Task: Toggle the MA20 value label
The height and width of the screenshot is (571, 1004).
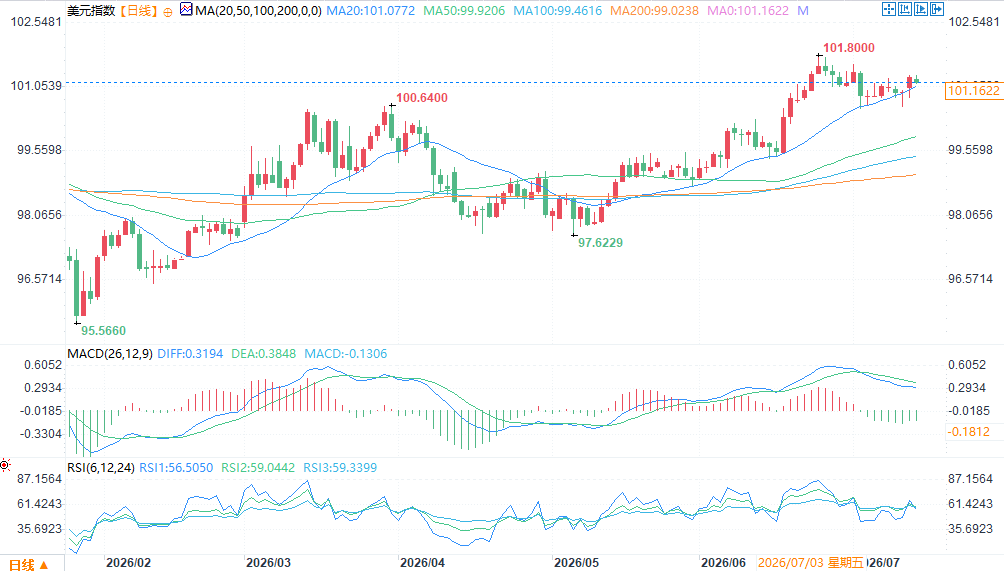Action: (371, 11)
